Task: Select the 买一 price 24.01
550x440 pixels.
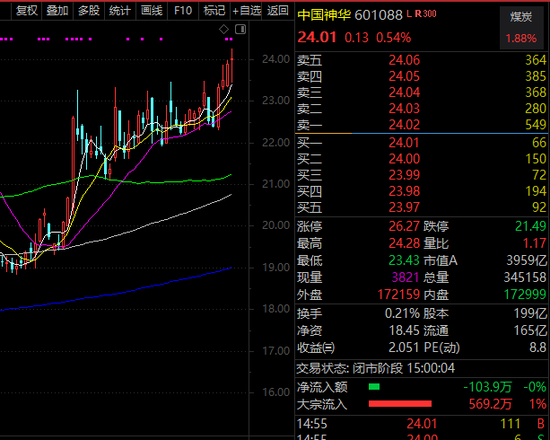Action: (404, 143)
